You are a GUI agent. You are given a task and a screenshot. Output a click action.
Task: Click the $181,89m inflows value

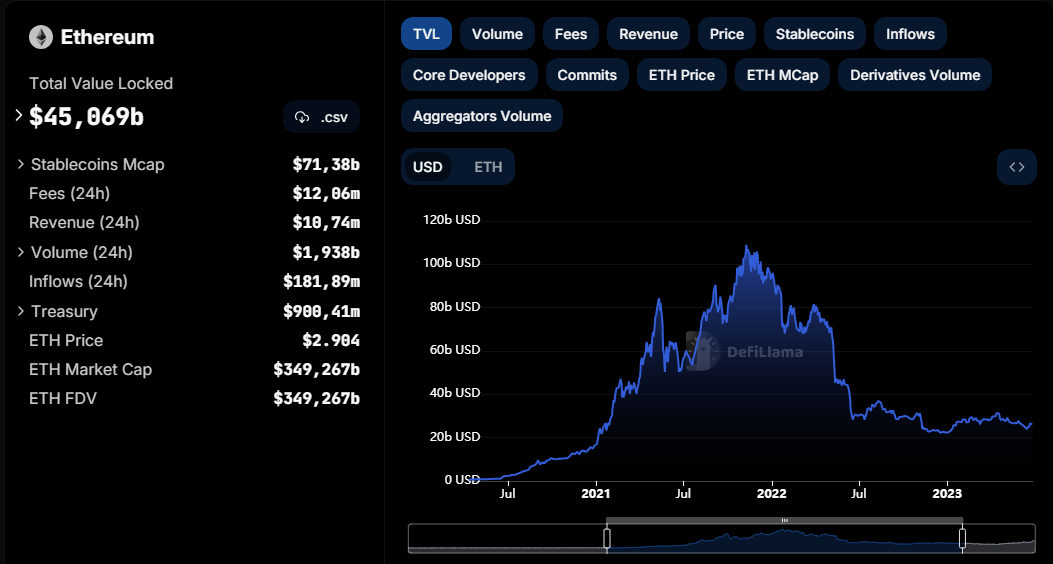coord(322,281)
